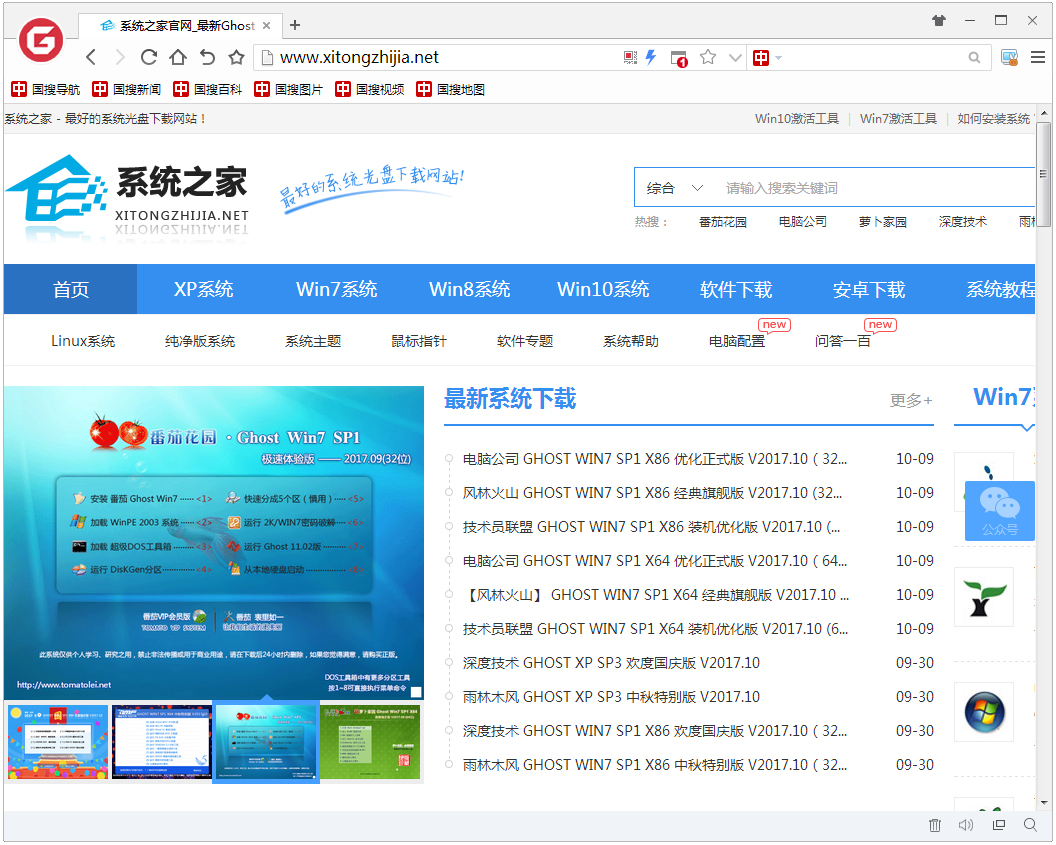Select the green Ghost slideshow thumbnail
The width and height of the screenshot is (1056, 845).
[370, 741]
